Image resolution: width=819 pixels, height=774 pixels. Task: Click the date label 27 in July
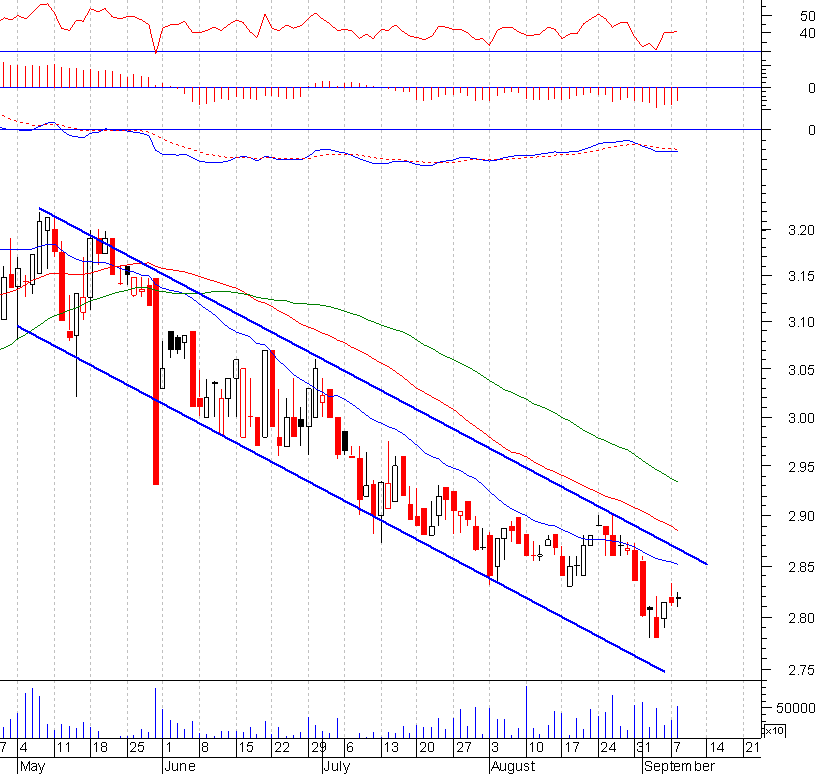464,747
